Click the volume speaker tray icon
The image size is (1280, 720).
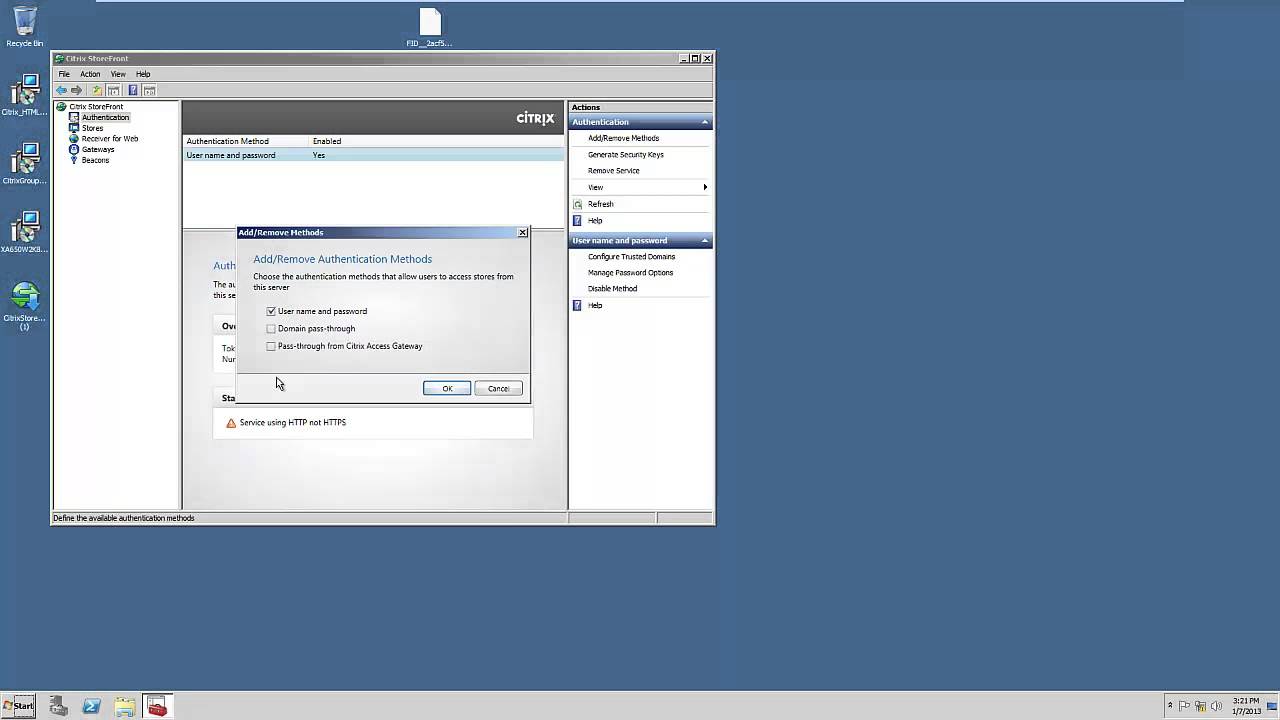click(1217, 706)
